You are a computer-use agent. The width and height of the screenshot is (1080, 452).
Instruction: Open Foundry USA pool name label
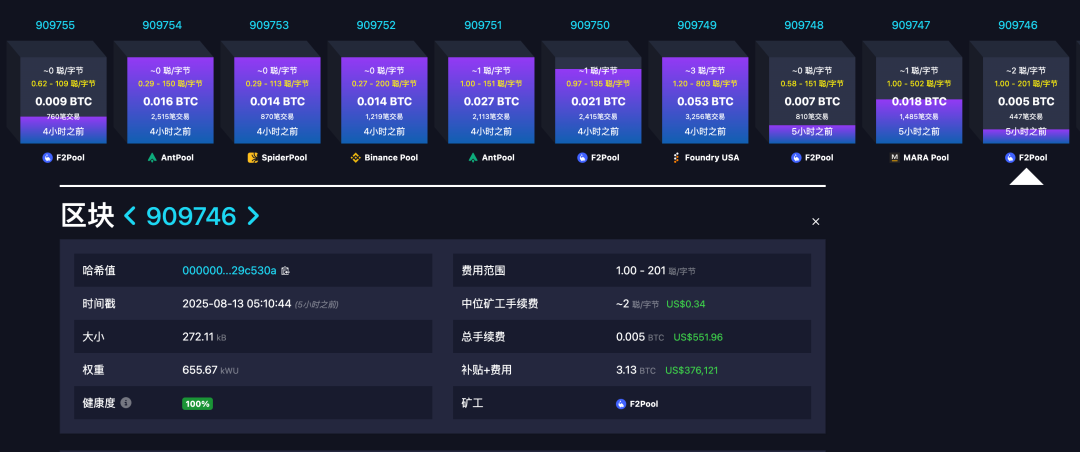[712, 158]
